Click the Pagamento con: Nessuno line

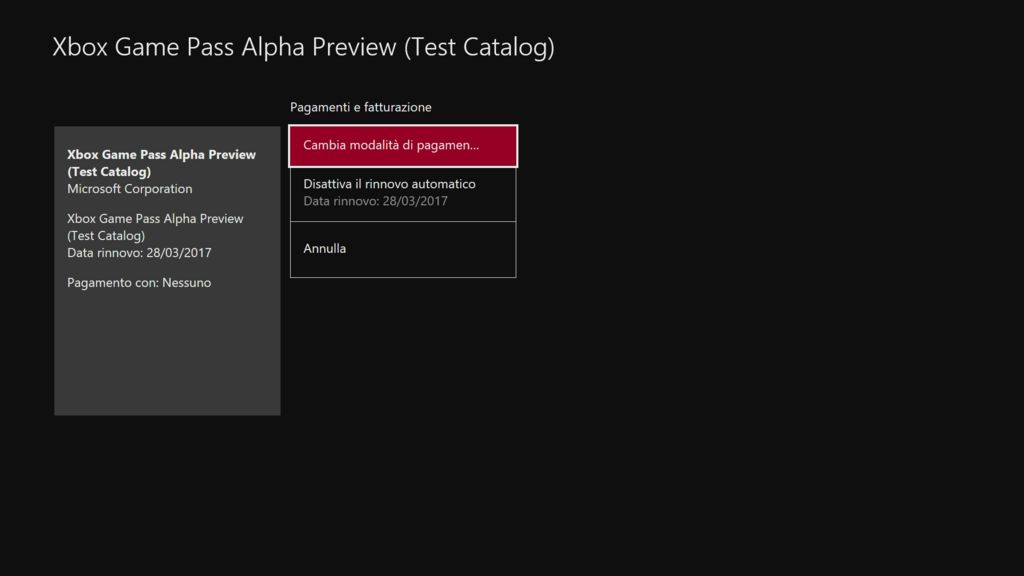139,283
